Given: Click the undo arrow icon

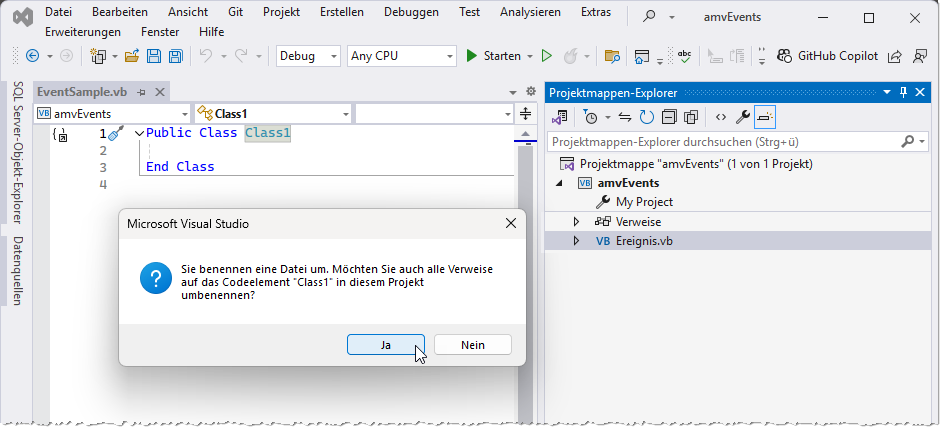Looking at the screenshot, I should (x=206, y=56).
